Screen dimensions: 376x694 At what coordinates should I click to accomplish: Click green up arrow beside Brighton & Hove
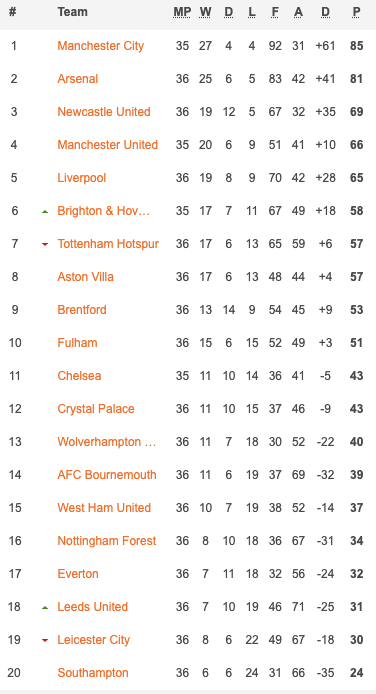[x=45, y=212]
